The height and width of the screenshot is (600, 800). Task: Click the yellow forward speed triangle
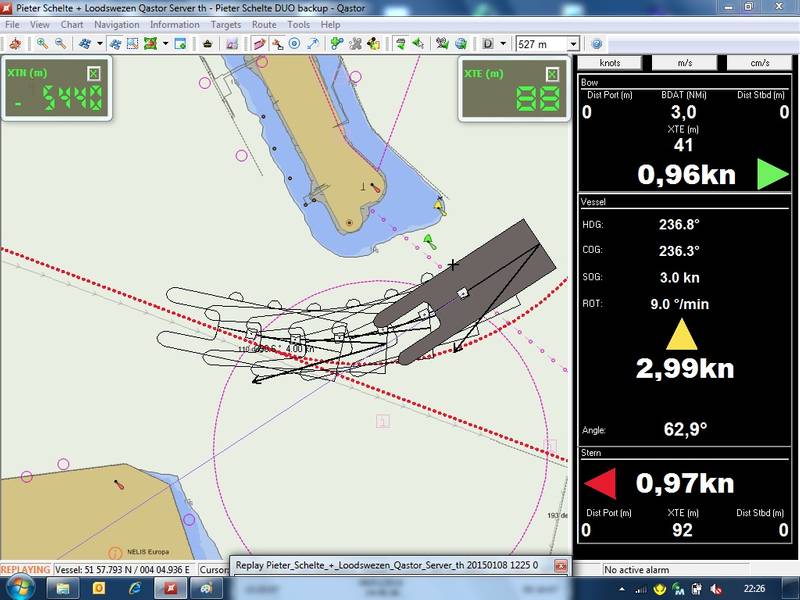click(682, 335)
